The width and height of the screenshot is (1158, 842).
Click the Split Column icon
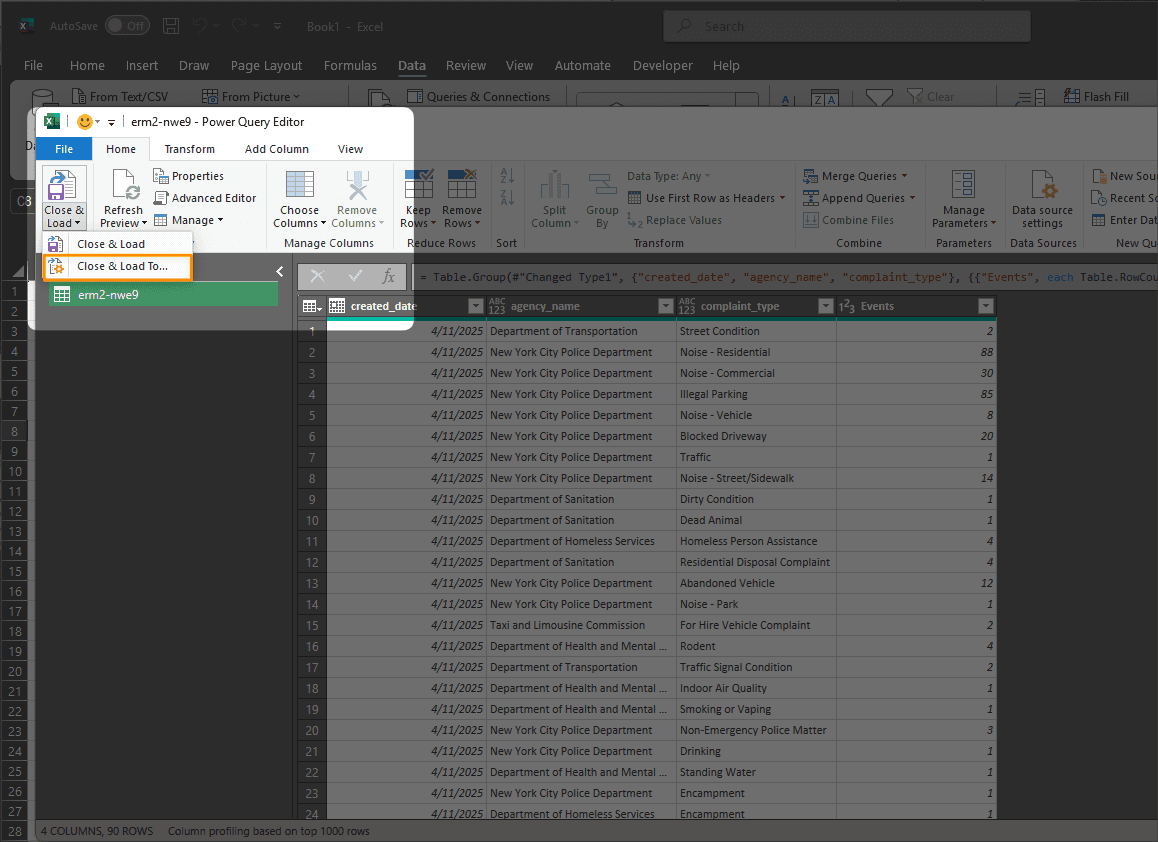(555, 185)
